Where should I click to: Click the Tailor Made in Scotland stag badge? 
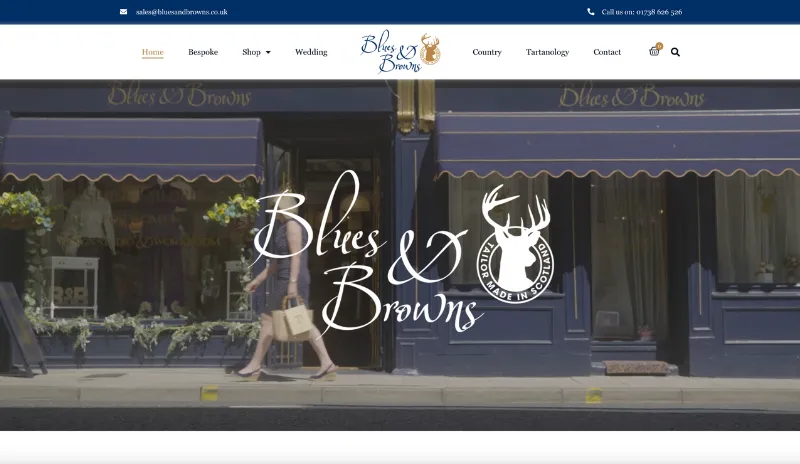click(515, 244)
